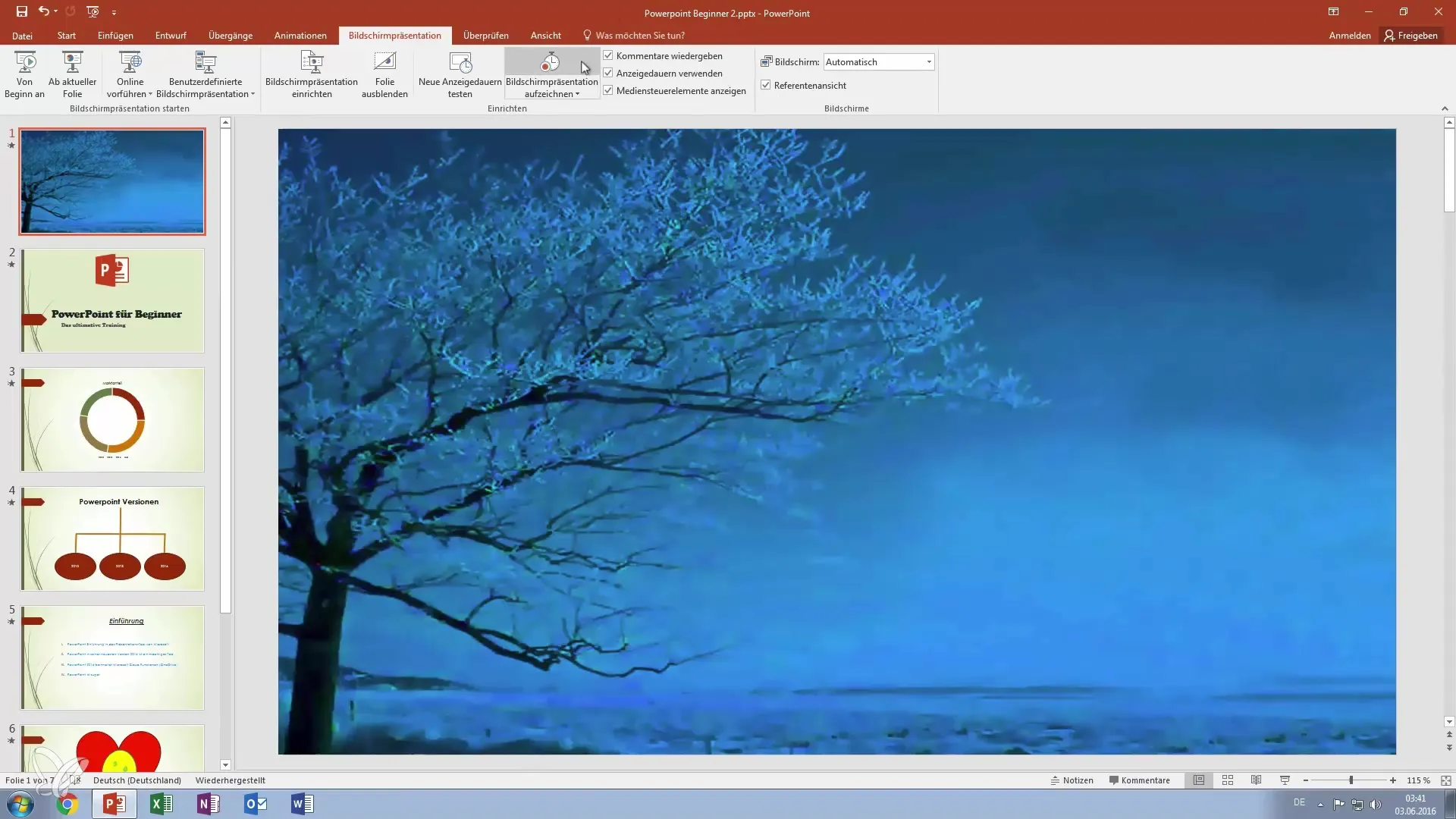Select slide 5 Einführung thumbnail
The width and height of the screenshot is (1456, 819).
click(112, 657)
